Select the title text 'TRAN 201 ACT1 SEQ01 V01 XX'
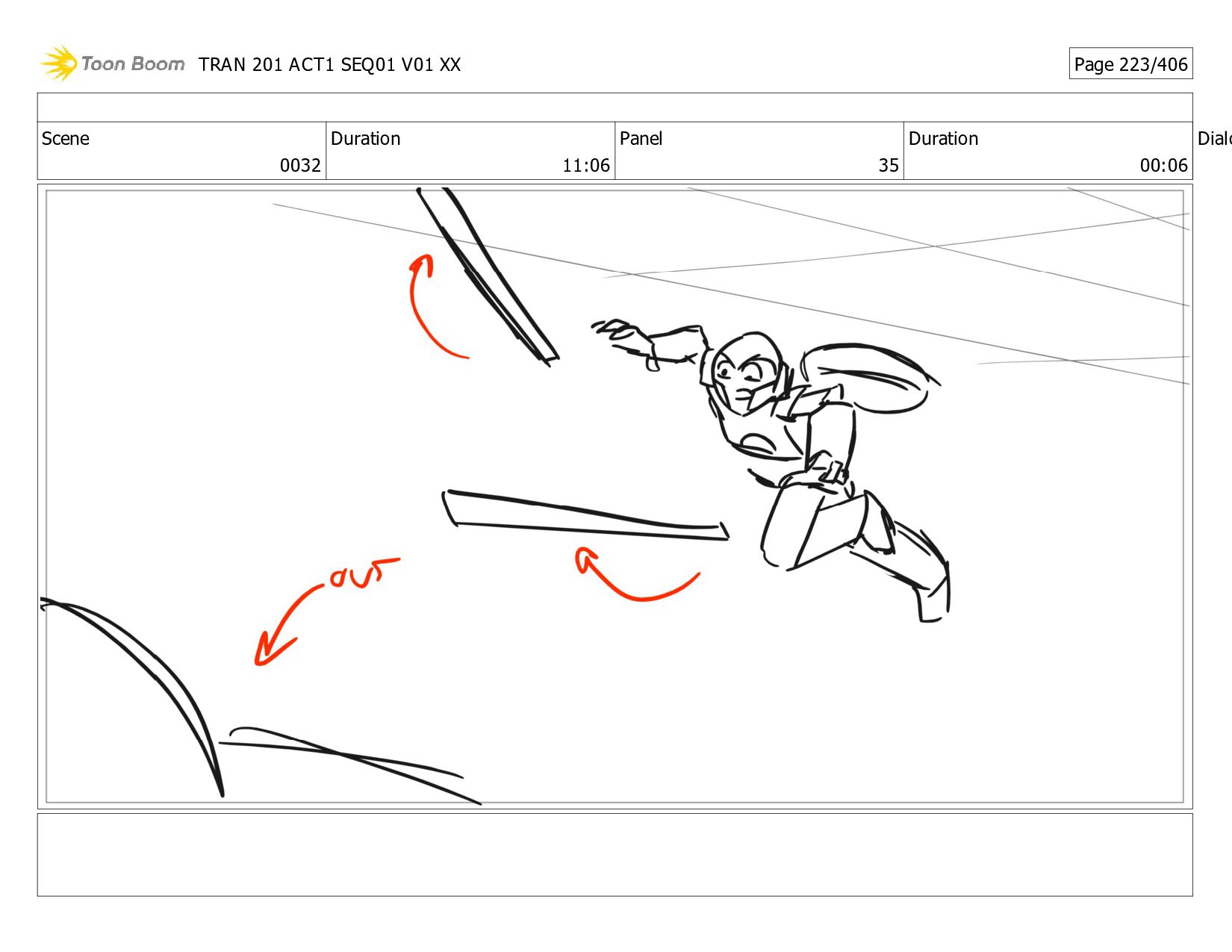 coord(329,65)
